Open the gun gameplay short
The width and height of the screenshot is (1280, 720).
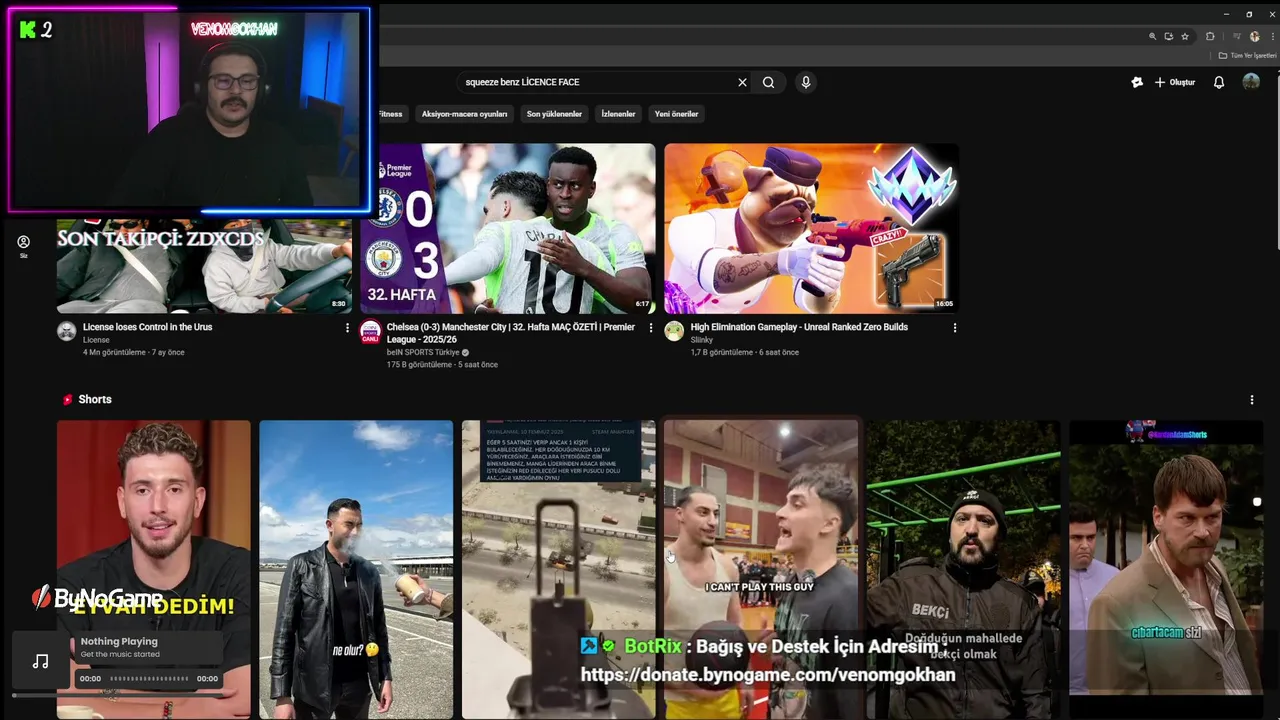pyautogui.click(x=558, y=569)
